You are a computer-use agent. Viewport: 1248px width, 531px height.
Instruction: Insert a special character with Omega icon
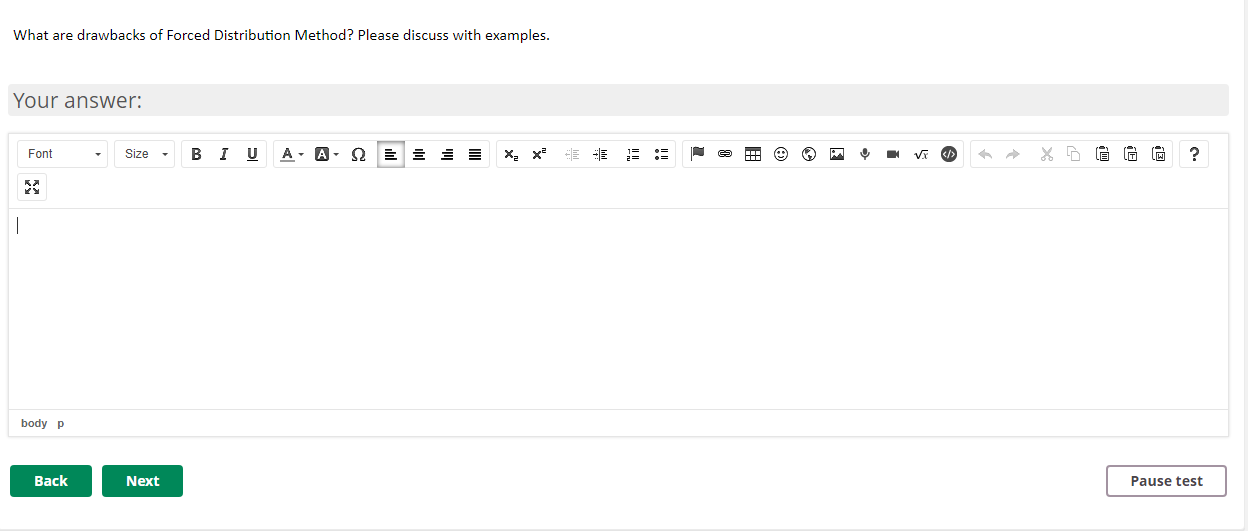(358, 154)
